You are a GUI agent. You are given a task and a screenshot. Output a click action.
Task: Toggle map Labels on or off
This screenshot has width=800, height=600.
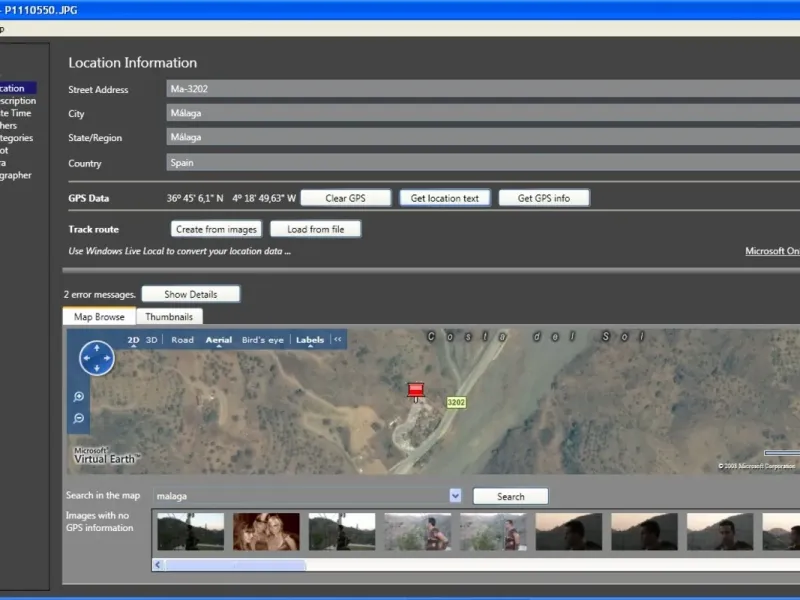pyautogui.click(x=310, y=340)
